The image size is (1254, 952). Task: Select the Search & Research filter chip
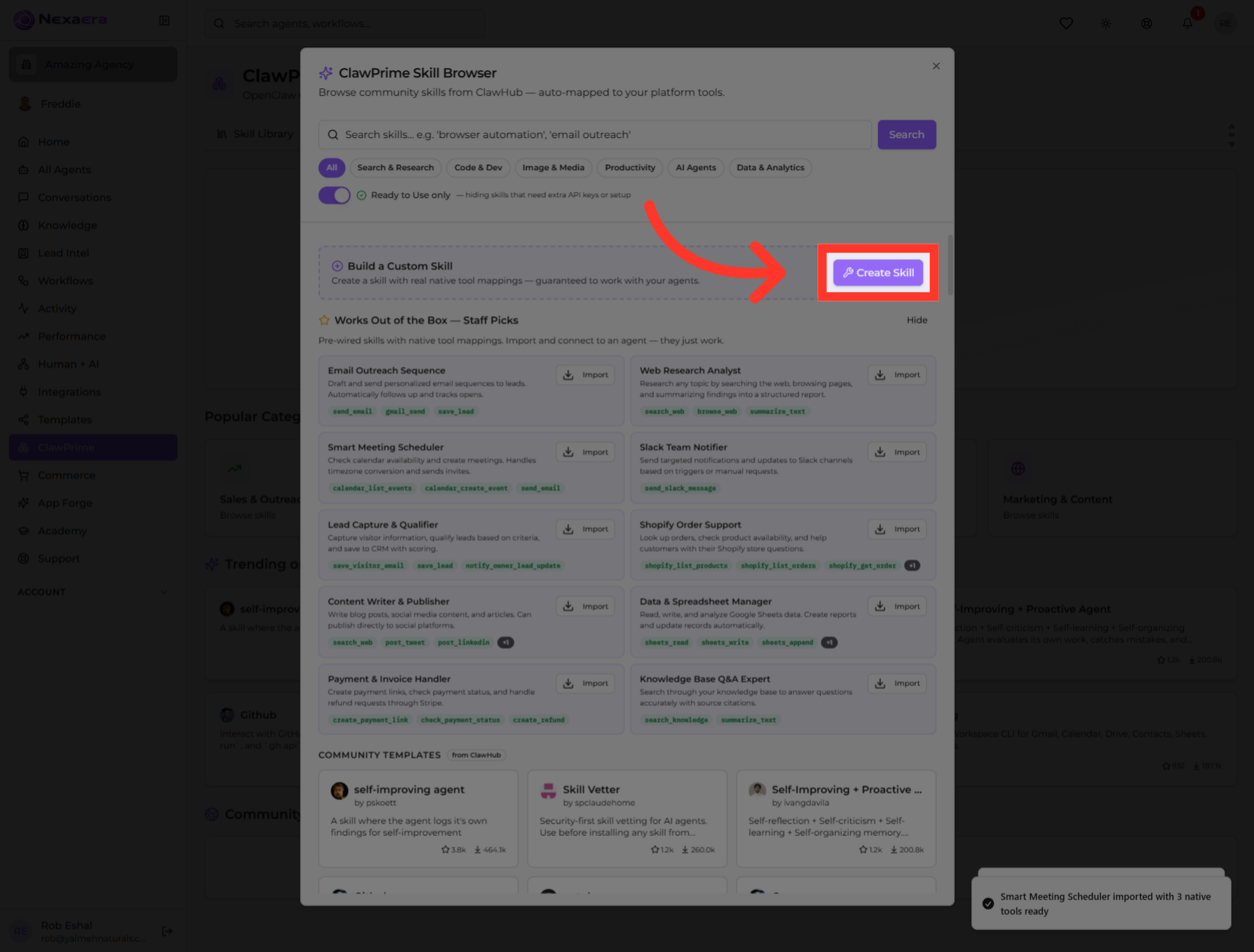click(395, 167)
